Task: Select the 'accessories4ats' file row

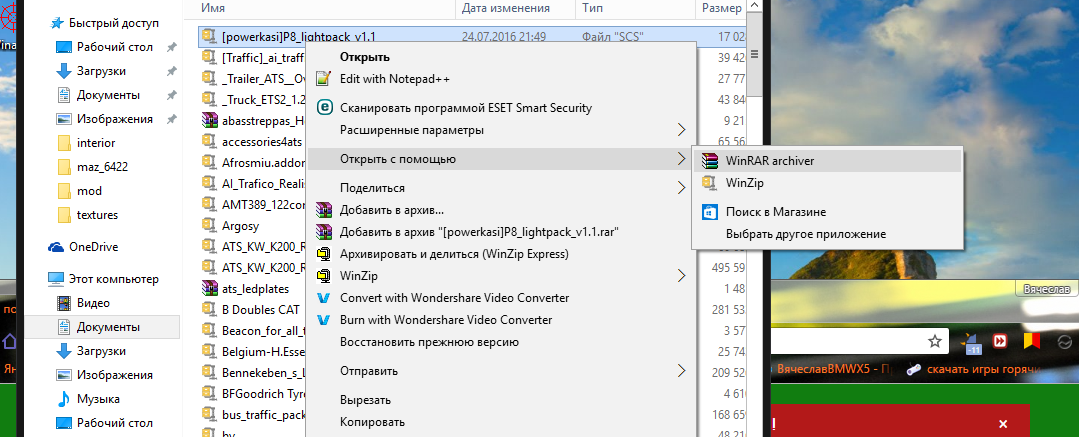Action: click(264, 141)
